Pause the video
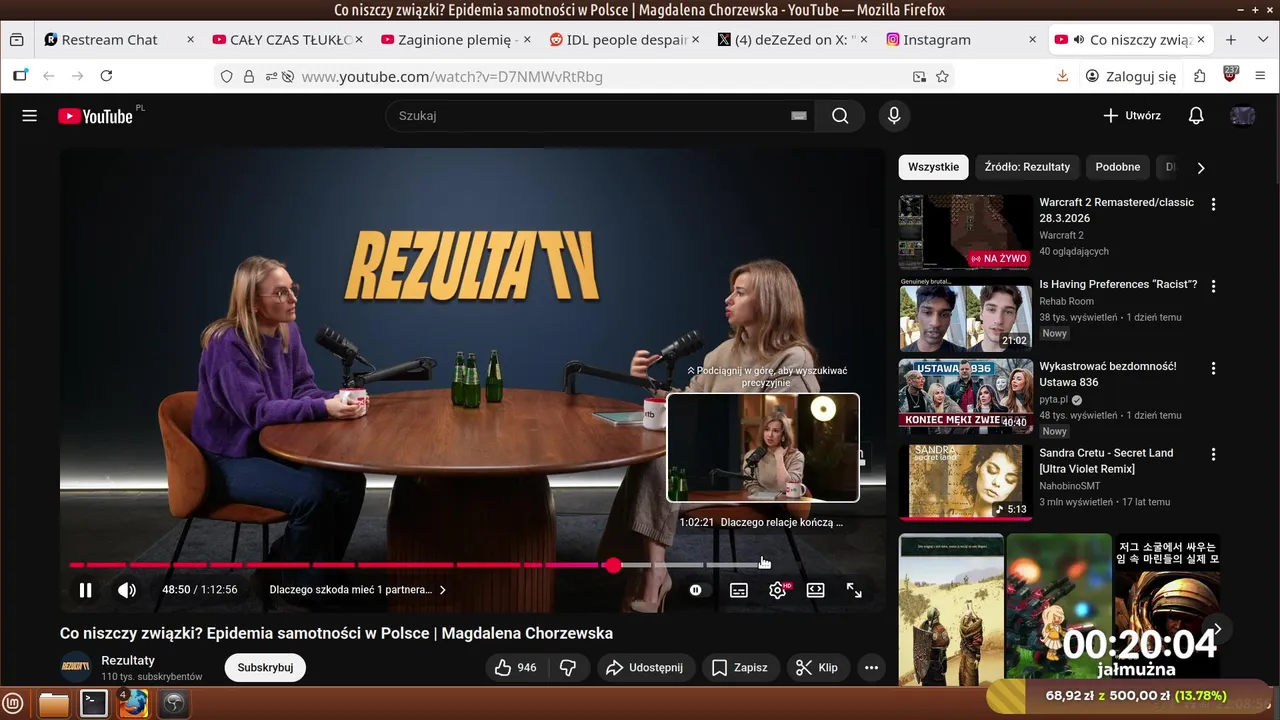Screen dimensions: 1280x720 [86, 590]
